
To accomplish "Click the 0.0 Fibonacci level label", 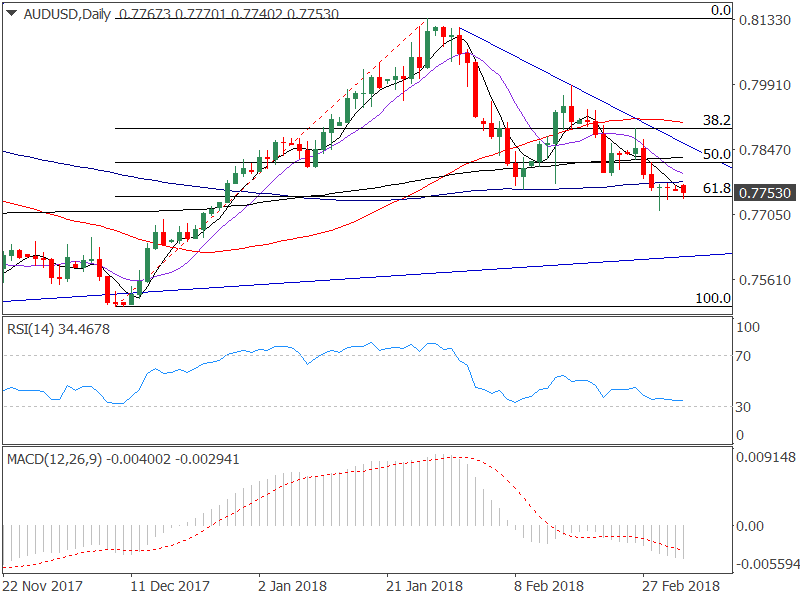I will tap(721, 10).
